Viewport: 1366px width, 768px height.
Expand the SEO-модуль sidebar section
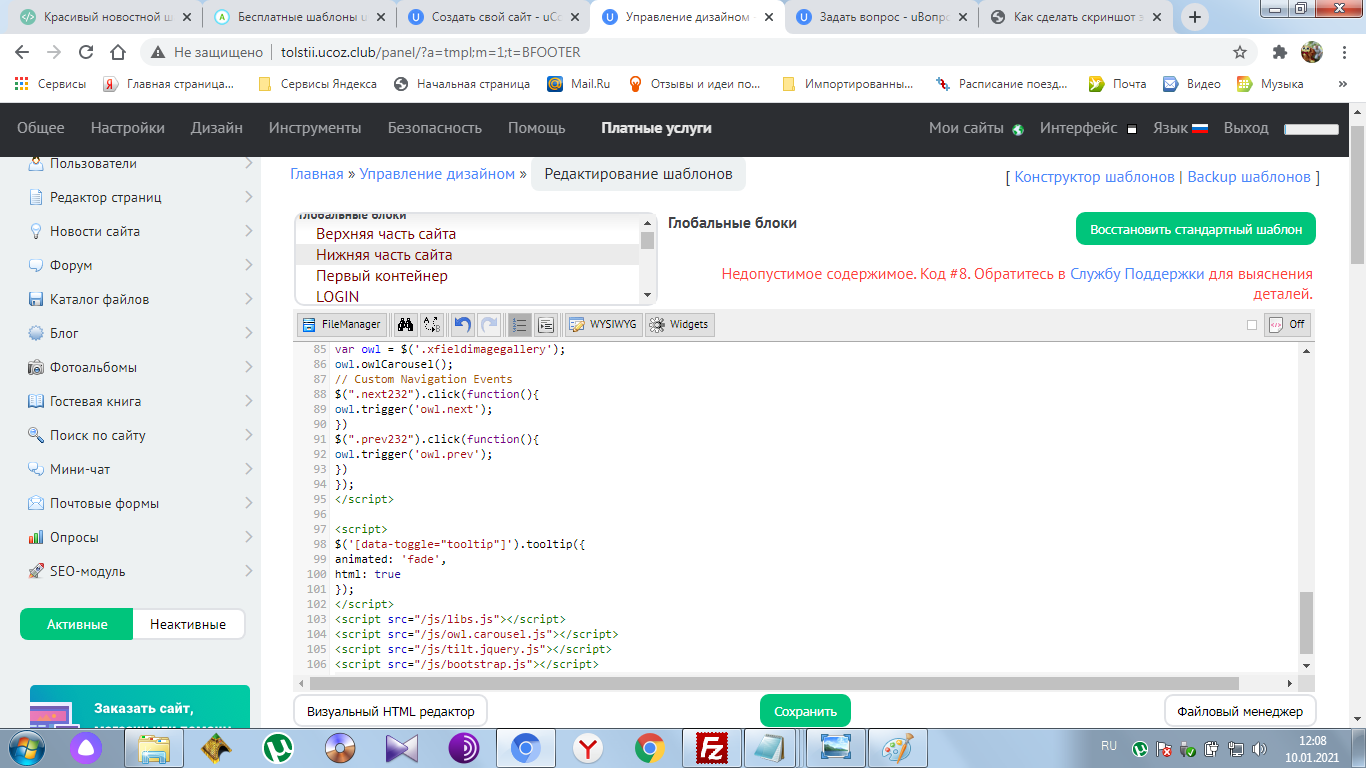click(x=248, y=571)
